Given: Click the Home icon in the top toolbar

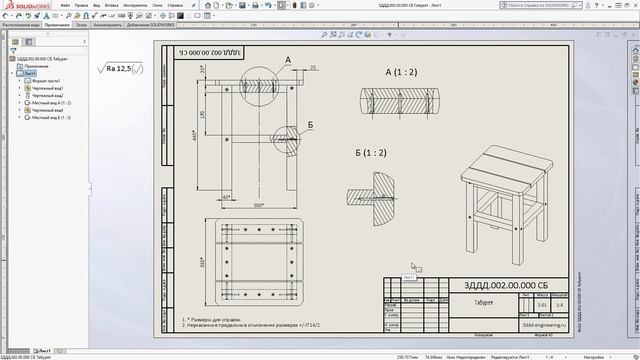Looking at the screenshot, I should (208, 5).
